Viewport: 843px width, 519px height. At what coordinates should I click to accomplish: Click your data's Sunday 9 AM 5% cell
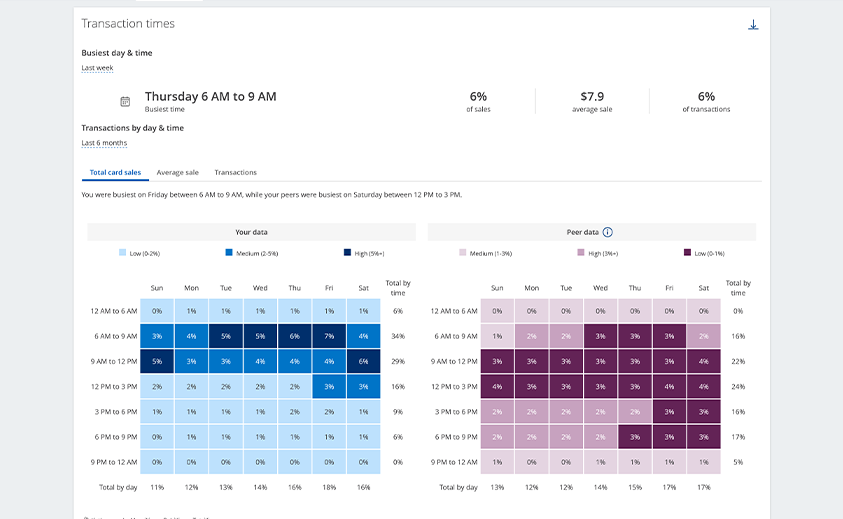pyautogui.click(x=157, y=361)
